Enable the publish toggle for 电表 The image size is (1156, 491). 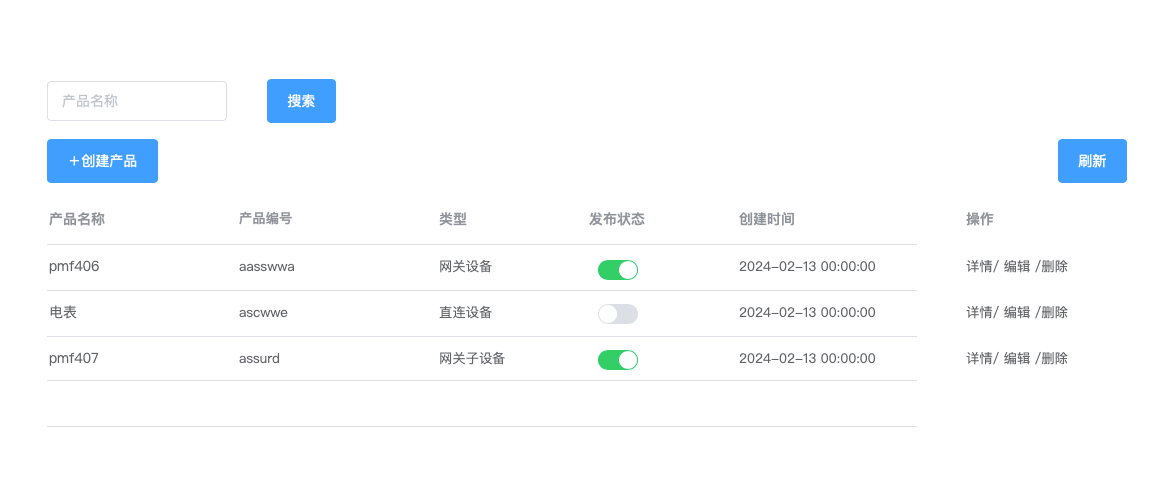618,314
